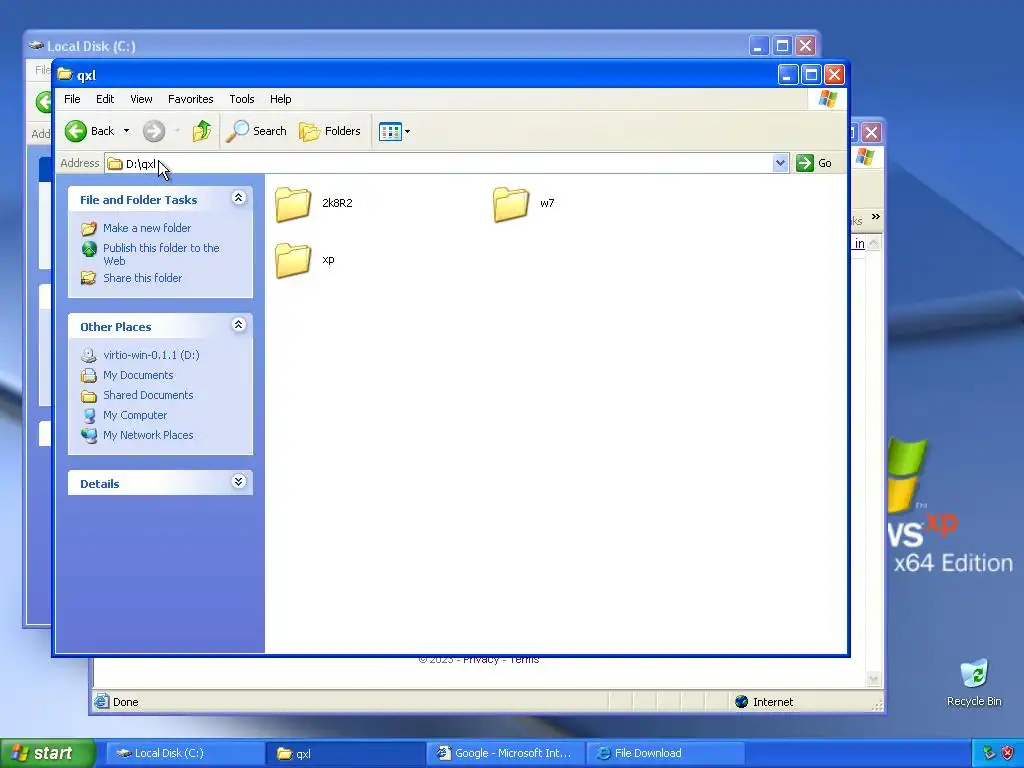Click the qxl taskbar button
1024x768 pixels.
345,754
